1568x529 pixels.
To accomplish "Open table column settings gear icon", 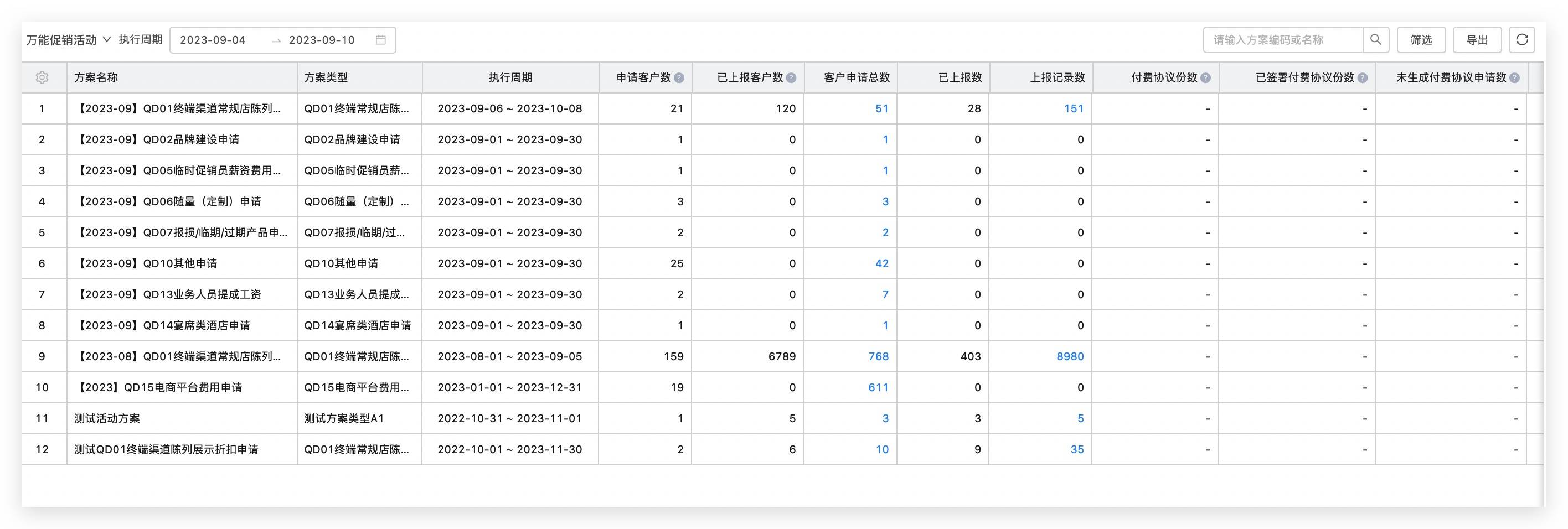I will [42, 77].
